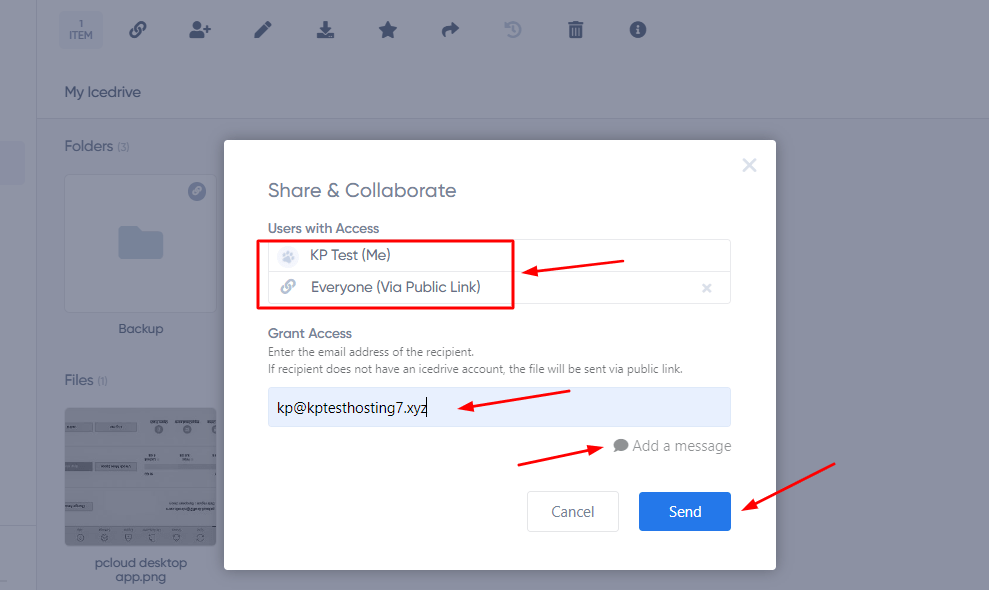
Task: Click the Backup folder name label
Action: point(141,329)
